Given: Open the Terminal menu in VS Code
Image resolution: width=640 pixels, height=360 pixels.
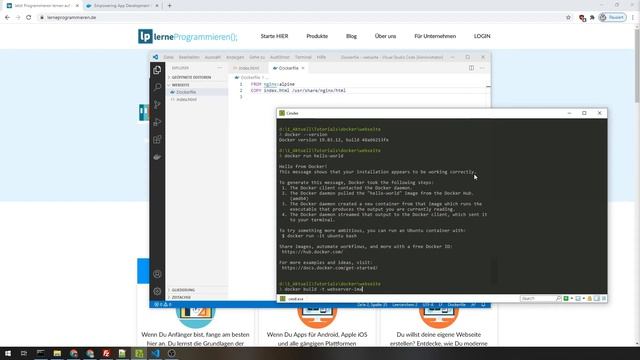Looking at the screenshot, I should [x=303, y=57].
